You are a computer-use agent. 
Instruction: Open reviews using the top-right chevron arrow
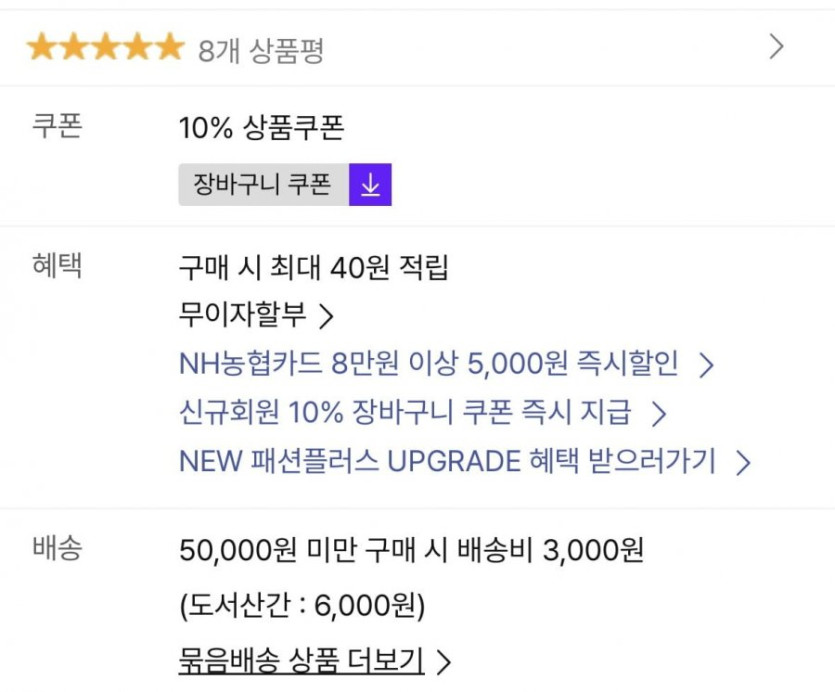click(776, 47)
